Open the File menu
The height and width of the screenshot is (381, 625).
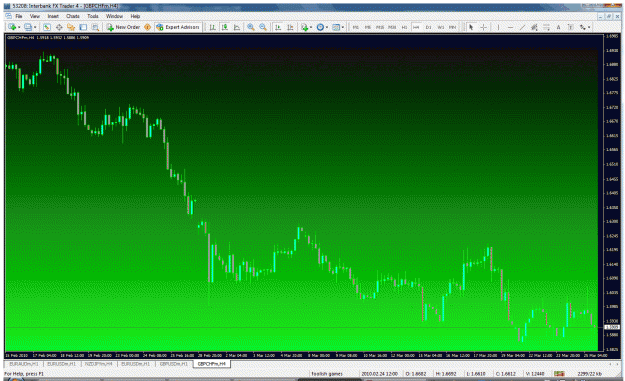[x=19, y=16]
